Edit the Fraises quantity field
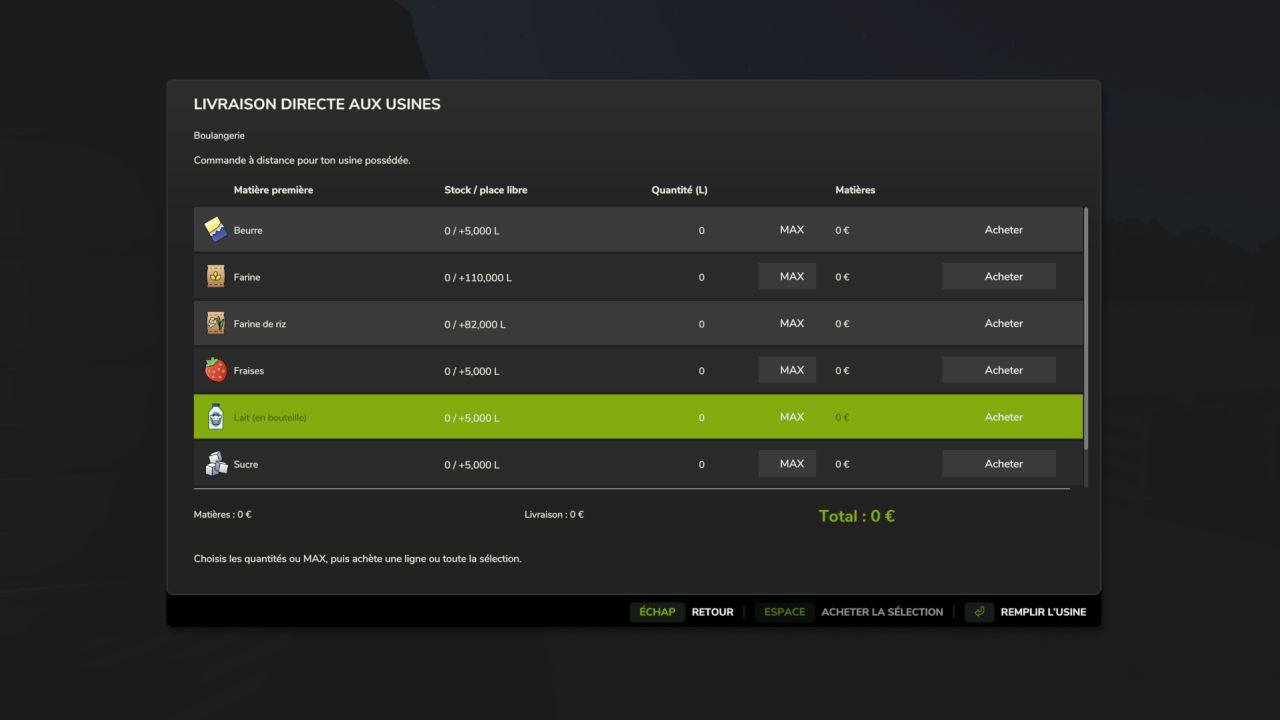 pyautogui.click(x=701, y=371)
